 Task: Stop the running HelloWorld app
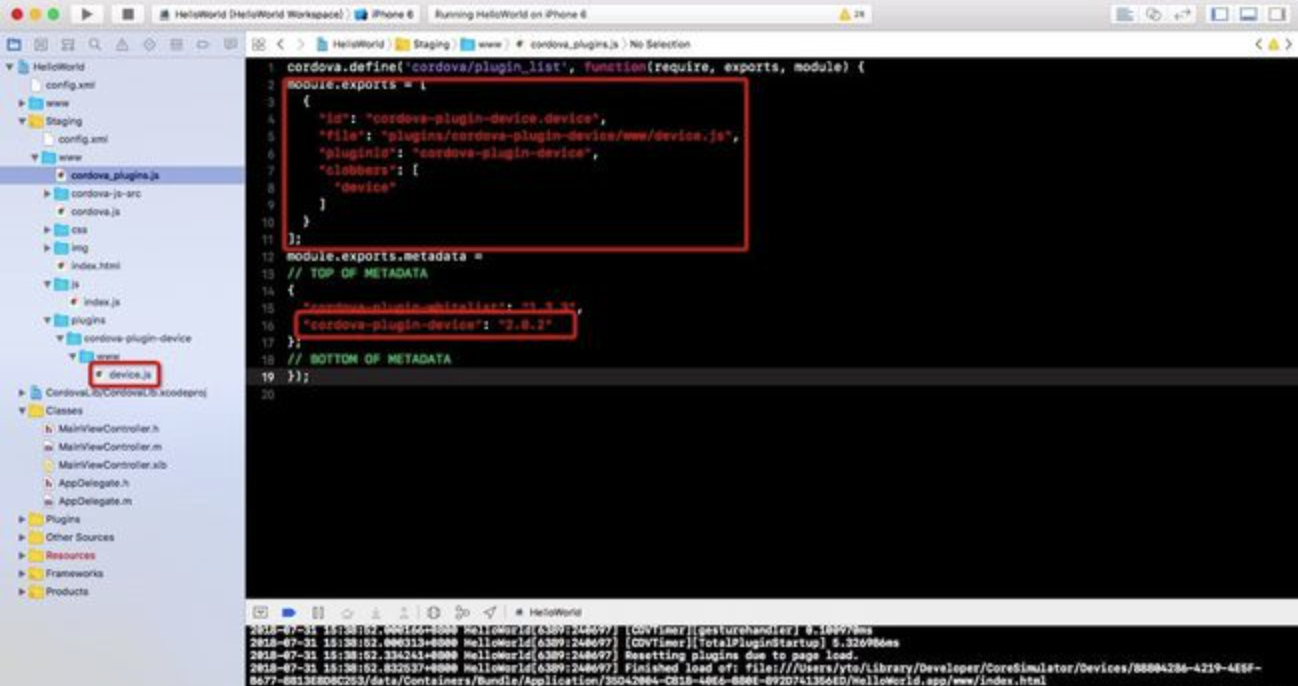pos(127,14)
